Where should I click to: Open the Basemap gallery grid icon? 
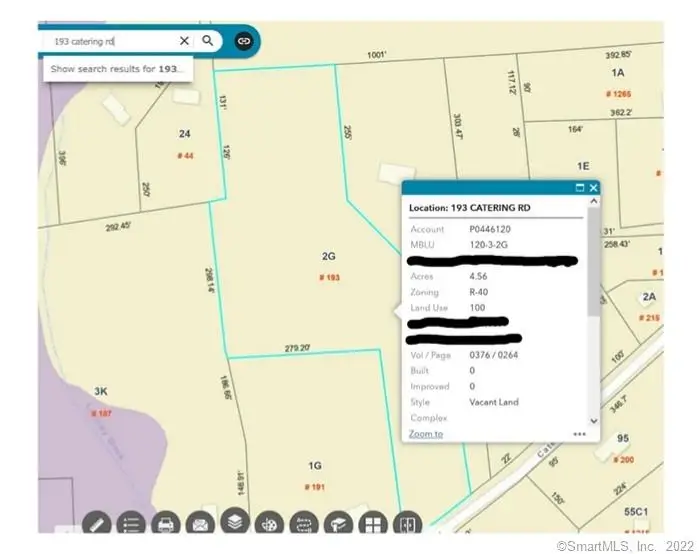tap(373, 524)
